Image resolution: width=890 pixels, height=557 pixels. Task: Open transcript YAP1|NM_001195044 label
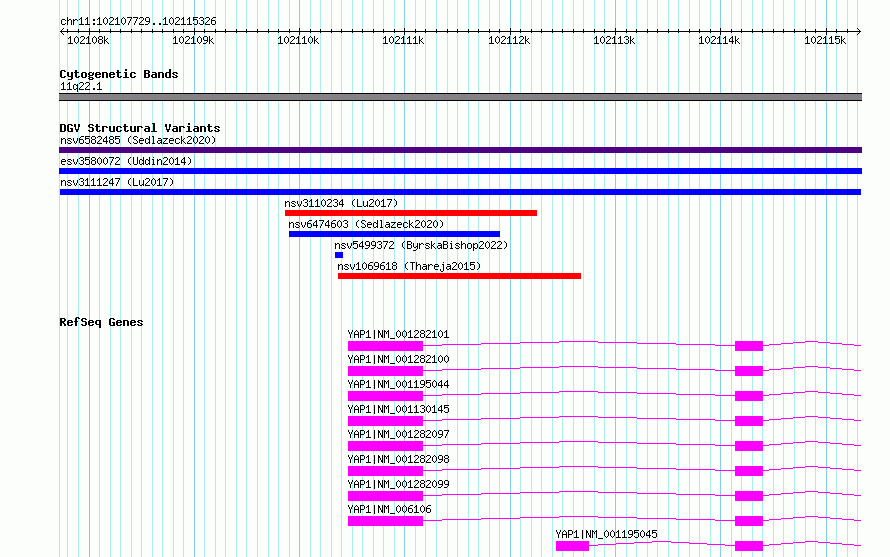[398, 384]
